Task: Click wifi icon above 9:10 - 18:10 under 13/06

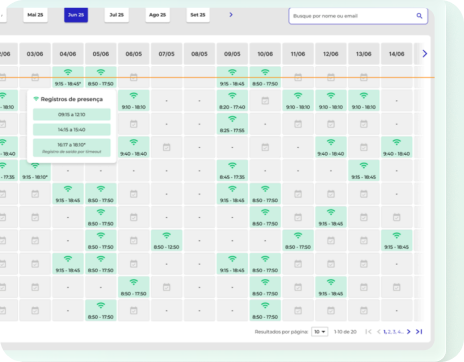Action: [x=364, y=96]
